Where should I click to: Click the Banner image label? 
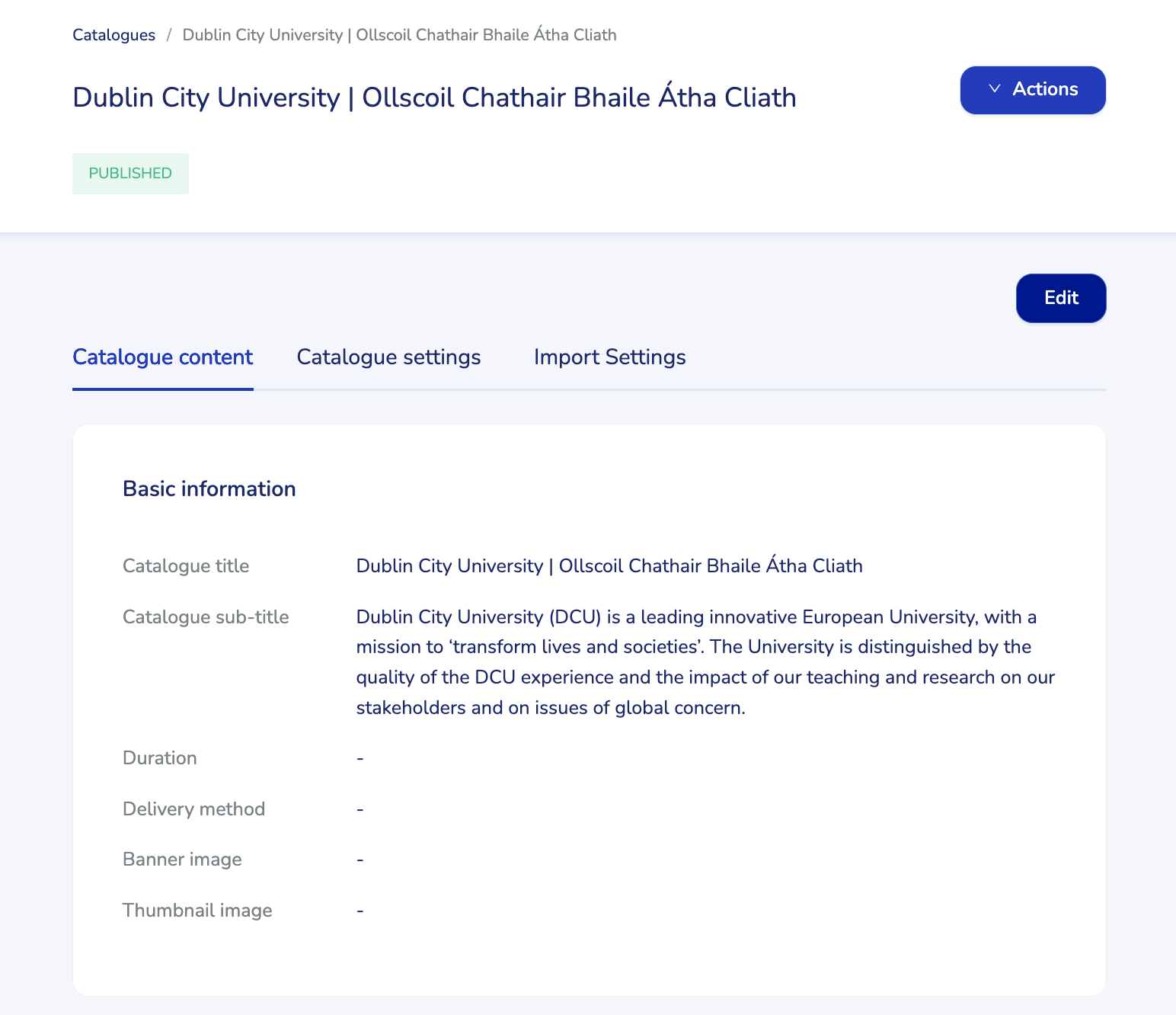point(182,860)
